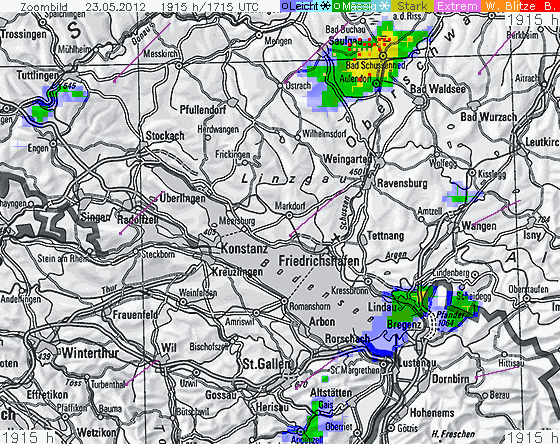Image resolution: width=560 pixels, height=444 pixels.
Task: Click the Markdorf town circle marker
Action: point(289,215)
